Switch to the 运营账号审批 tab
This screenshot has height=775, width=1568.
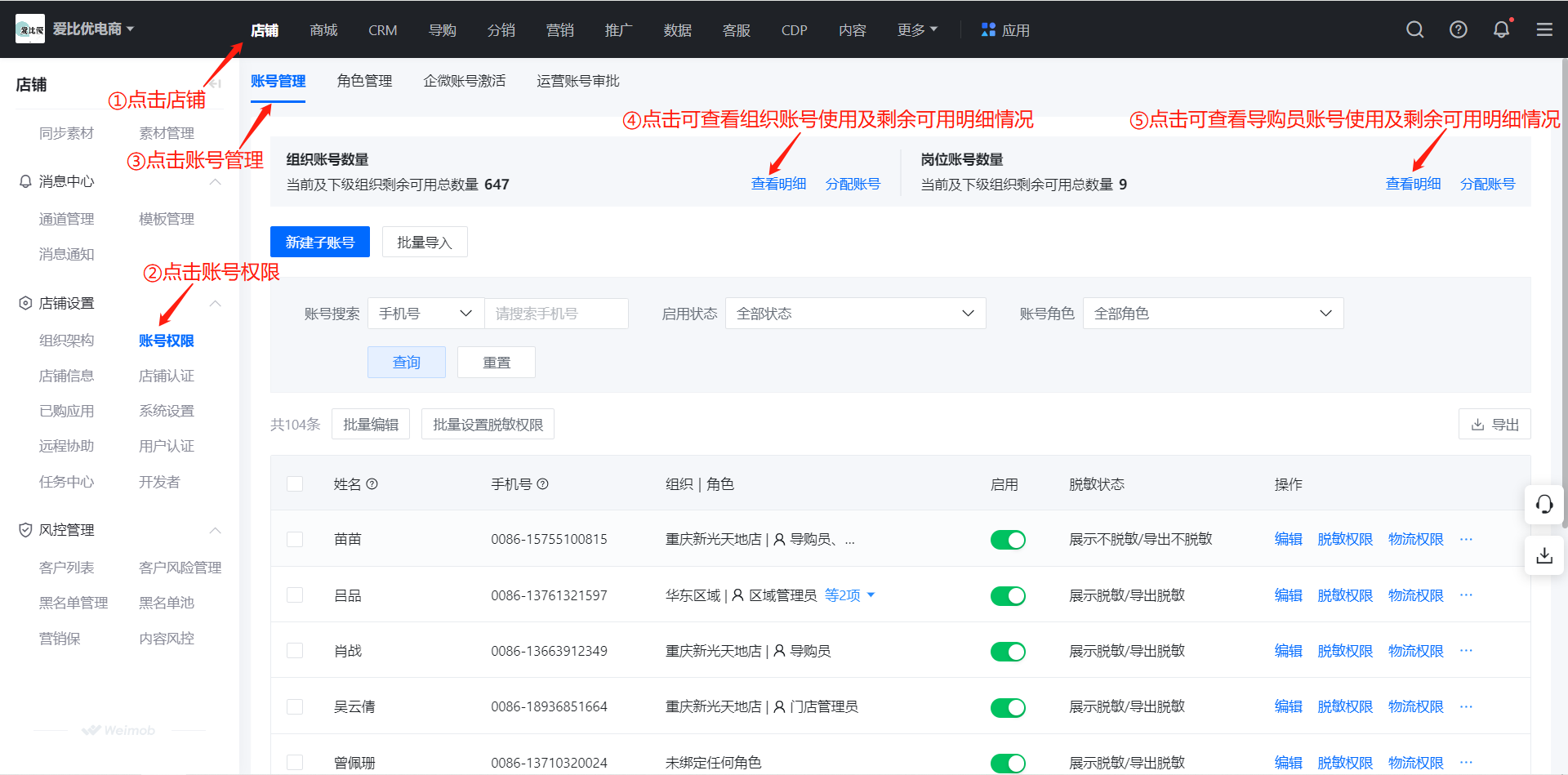pos(577,81)
